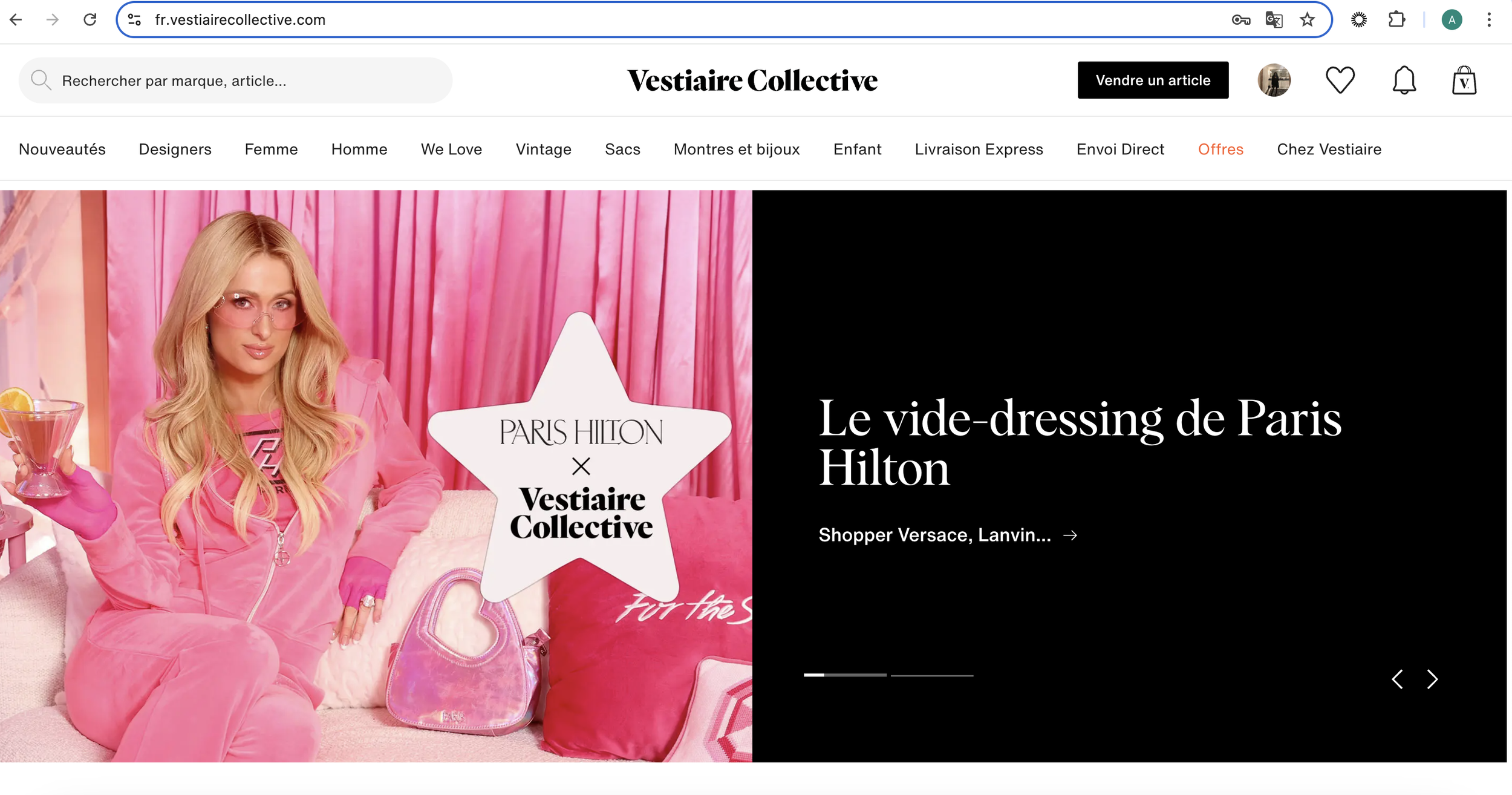Image resolution: width=1512 pixels, height=795 pixels.
Task: Go to next carousel slide
Action: pos(1432,679)
